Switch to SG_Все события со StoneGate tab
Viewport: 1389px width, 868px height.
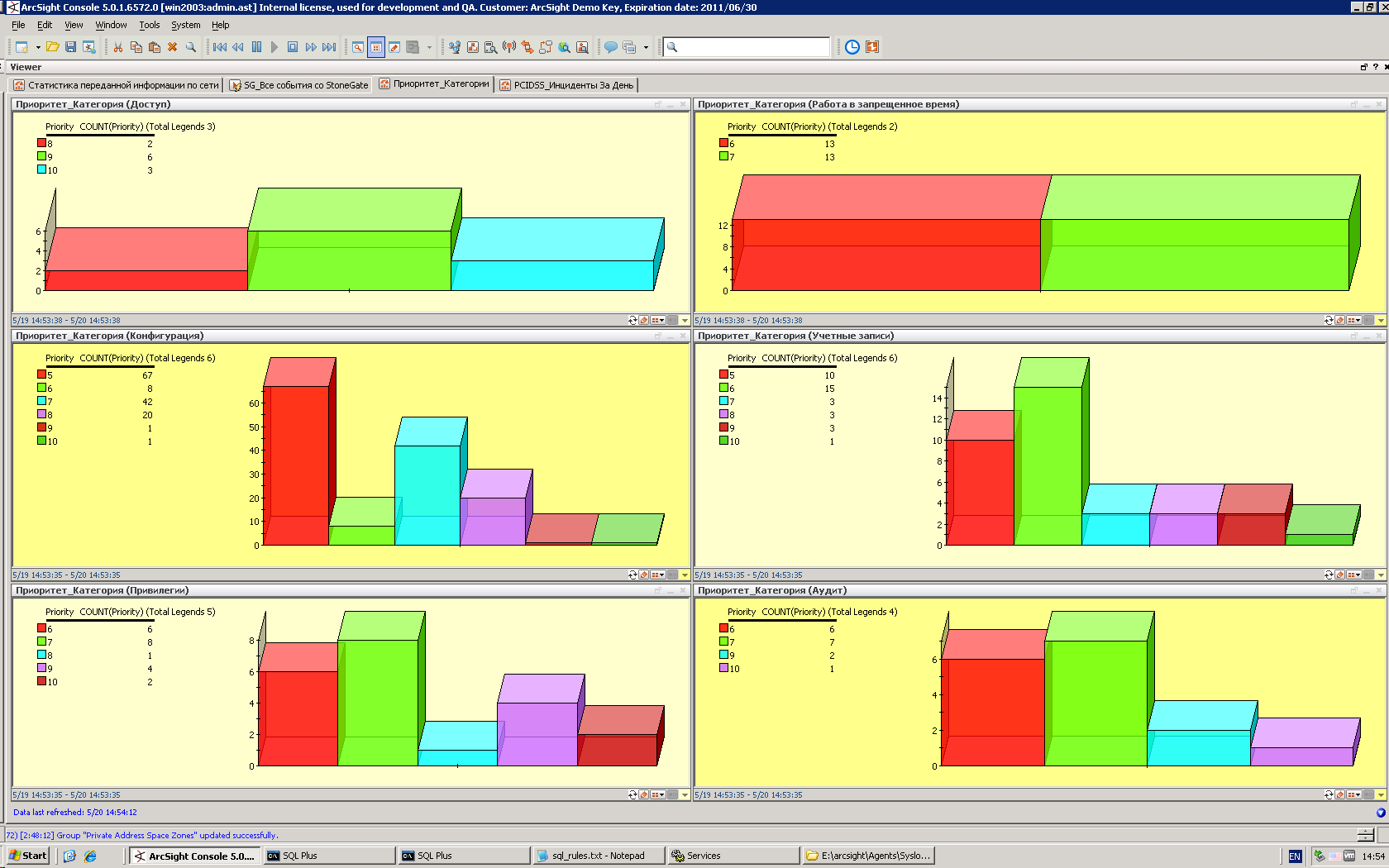tap(299, 85)
